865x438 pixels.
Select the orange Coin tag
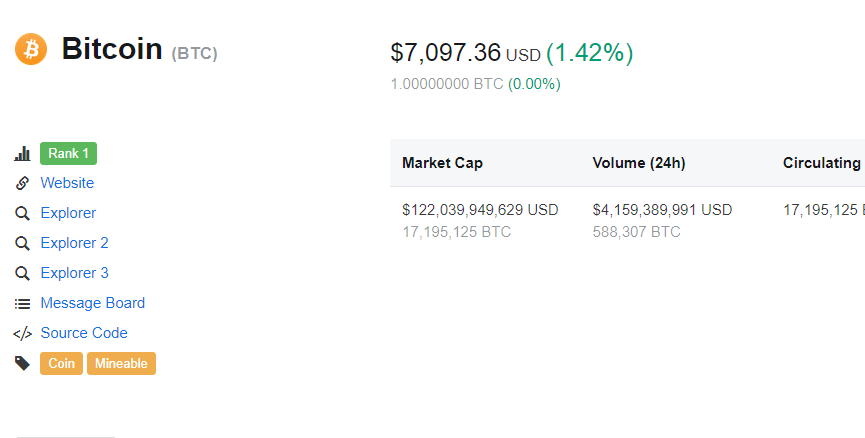point(61,364)
